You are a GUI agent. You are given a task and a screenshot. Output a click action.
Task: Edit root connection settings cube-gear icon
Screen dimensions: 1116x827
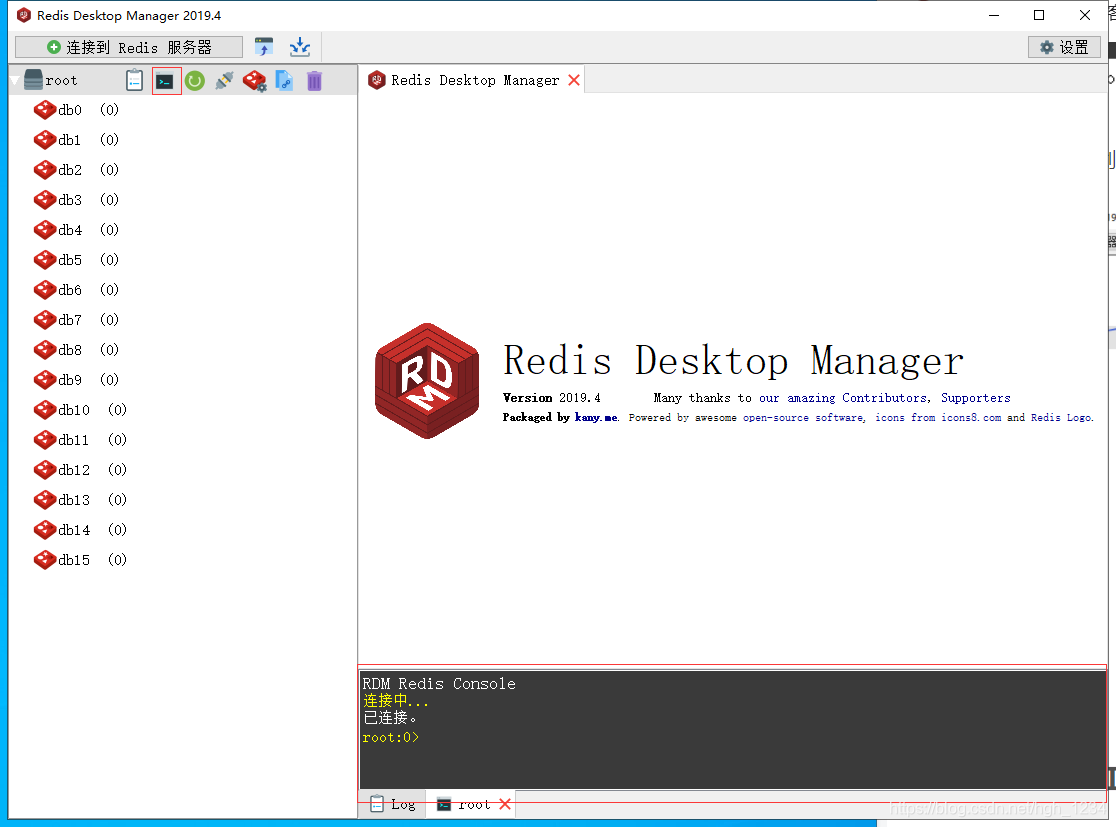255,81
